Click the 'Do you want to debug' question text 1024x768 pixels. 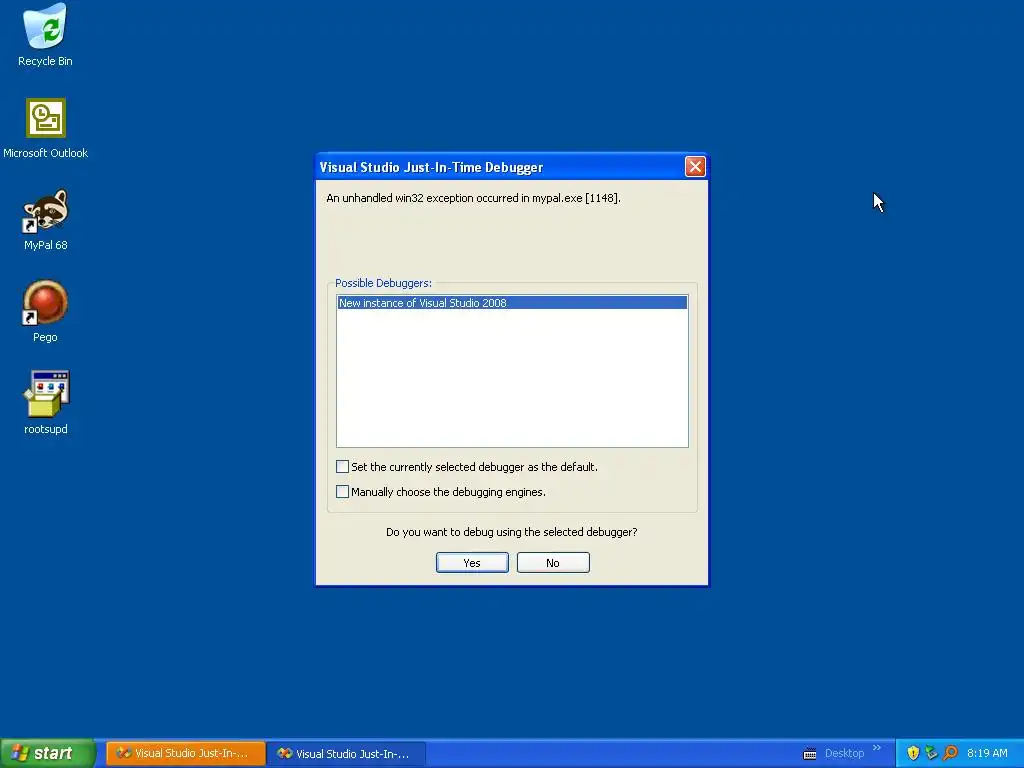coord(511,532)
